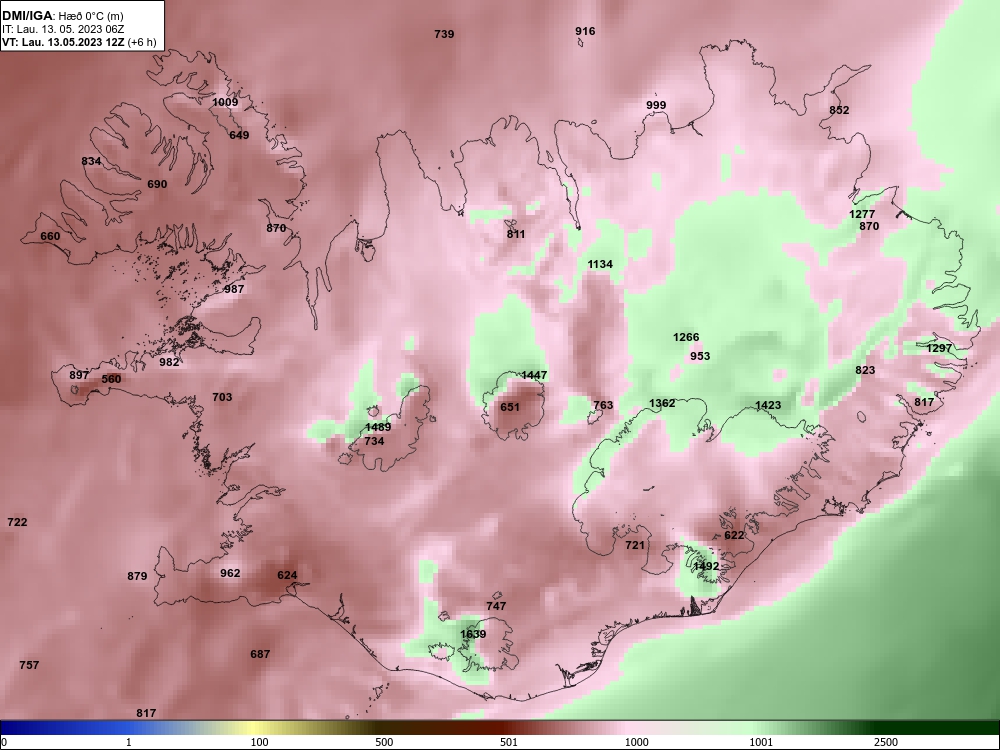
Task: Click the 1297 value label
Action: 939,348
